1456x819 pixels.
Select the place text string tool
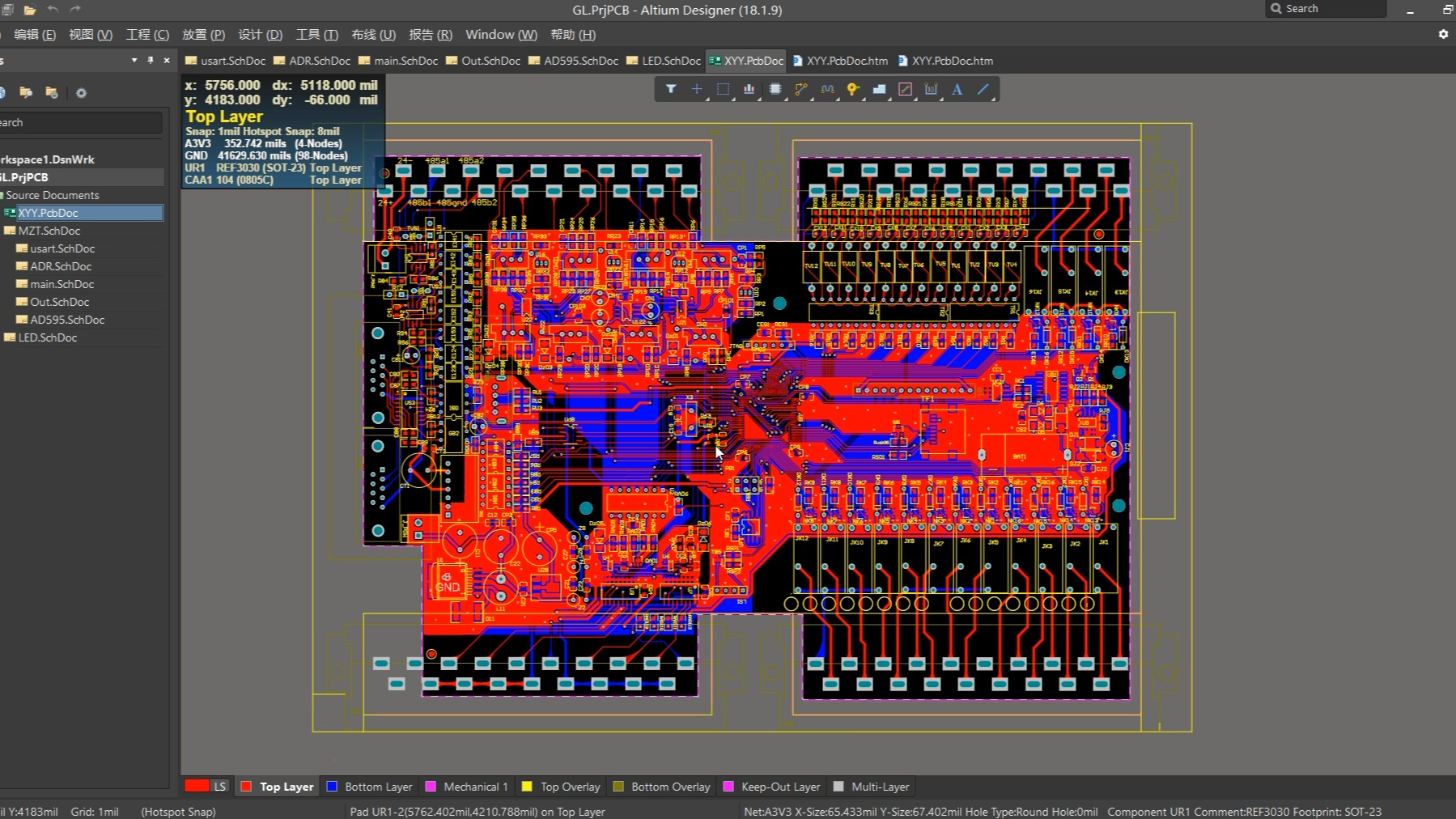[x=957, y=89]
